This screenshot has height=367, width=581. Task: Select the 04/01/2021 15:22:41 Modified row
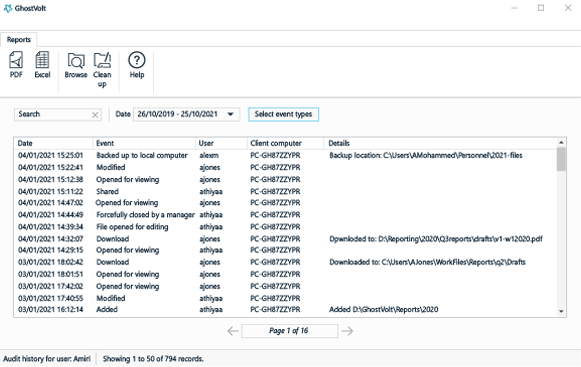point(285,168)
